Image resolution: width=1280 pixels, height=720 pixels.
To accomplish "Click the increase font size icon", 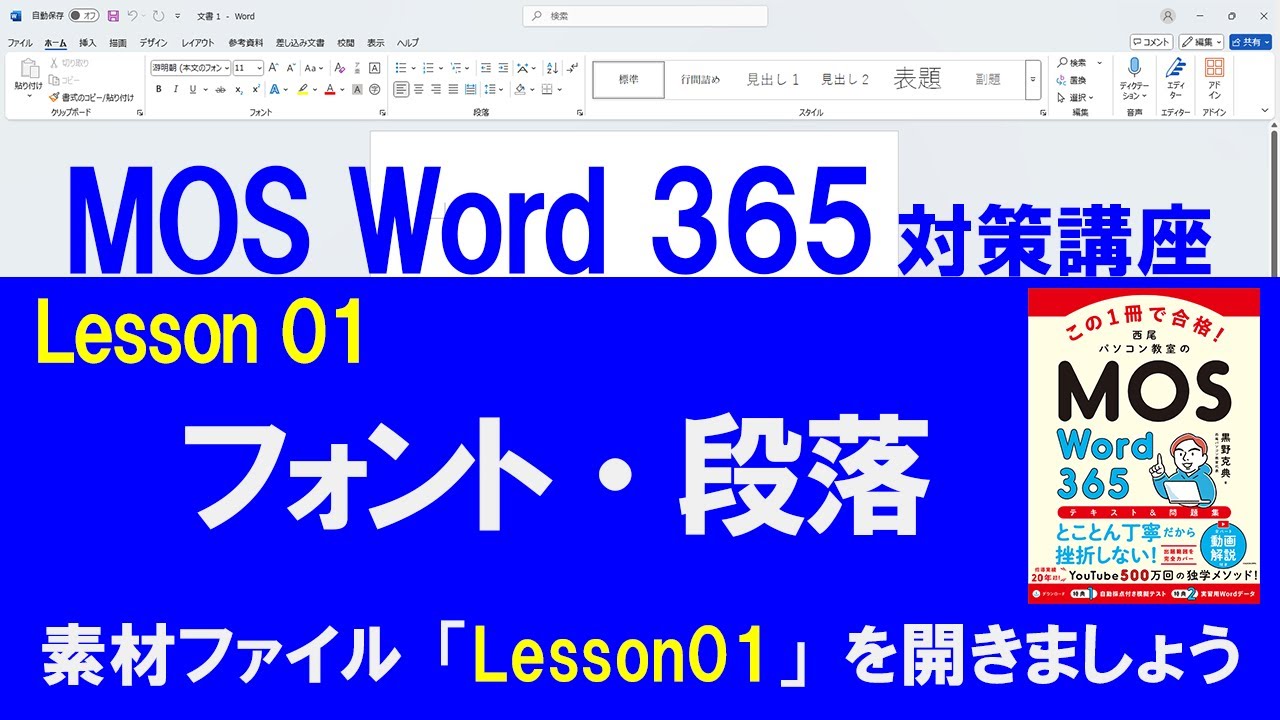I will tap(274, 68).
